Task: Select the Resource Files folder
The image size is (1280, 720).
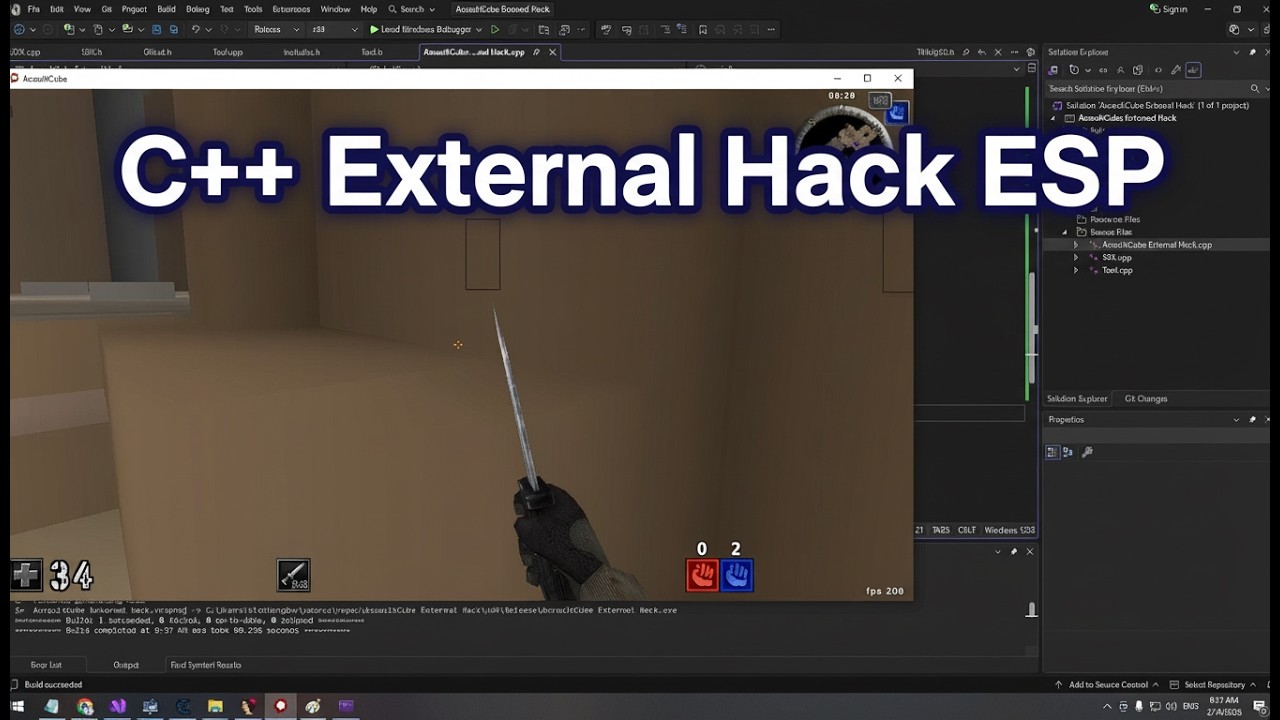Action: 1114,219
